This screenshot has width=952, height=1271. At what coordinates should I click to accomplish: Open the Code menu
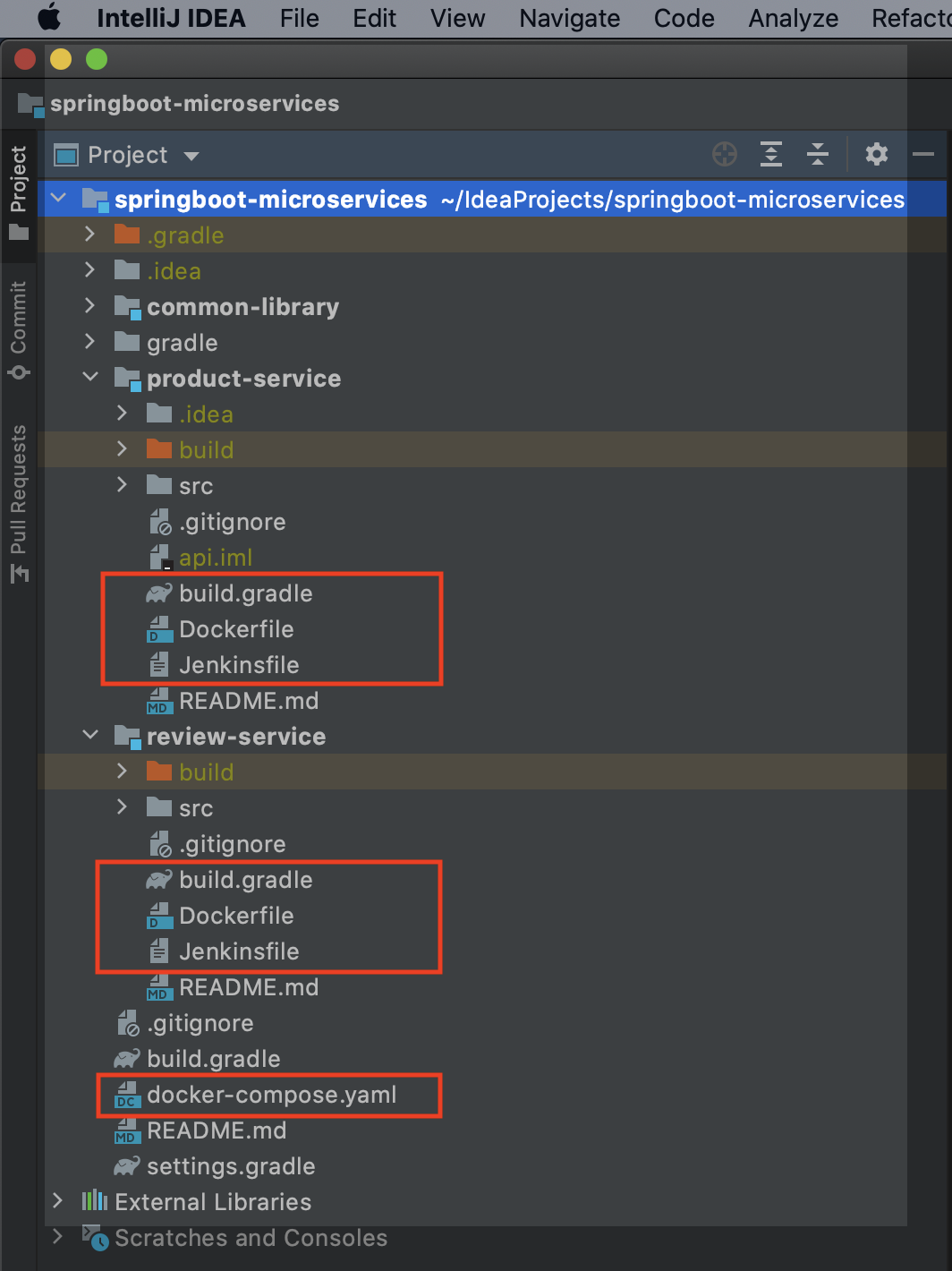click(684, 18)
